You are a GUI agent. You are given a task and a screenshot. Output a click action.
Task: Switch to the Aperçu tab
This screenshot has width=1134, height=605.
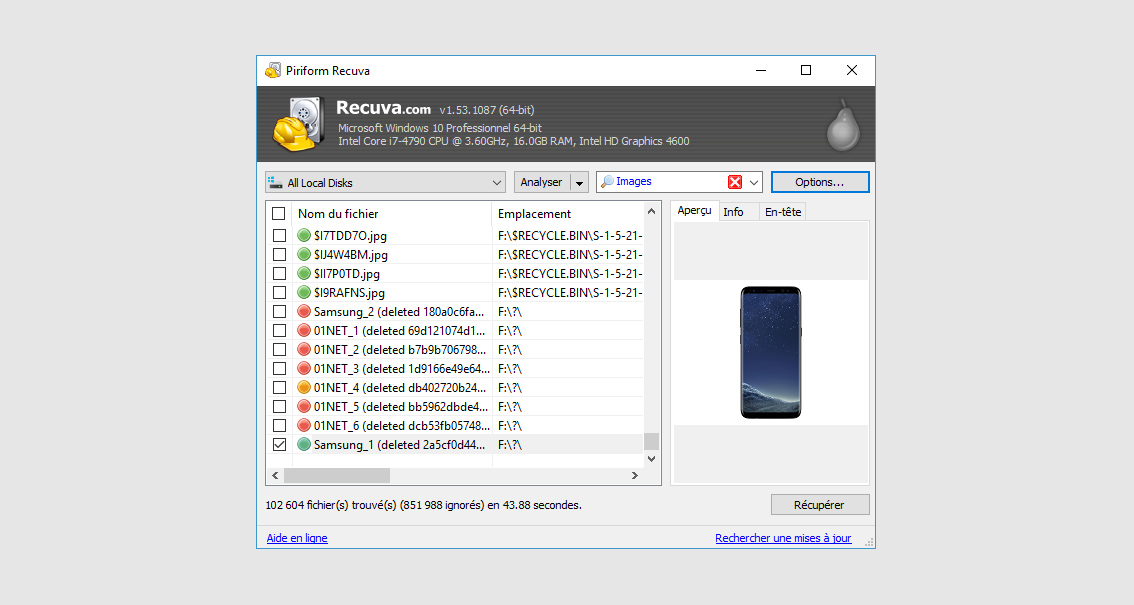(x=694, y=210)
